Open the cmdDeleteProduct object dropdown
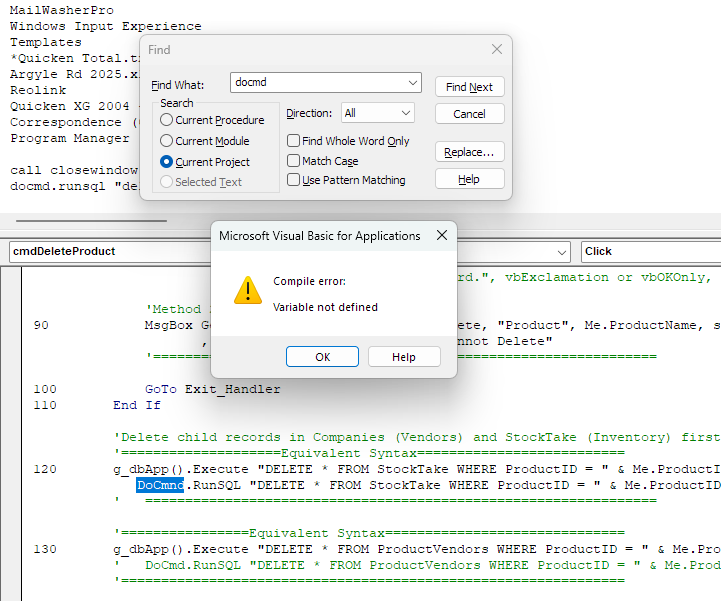The image size is (721, 601). pyautogui.click(x=561, y=252)
